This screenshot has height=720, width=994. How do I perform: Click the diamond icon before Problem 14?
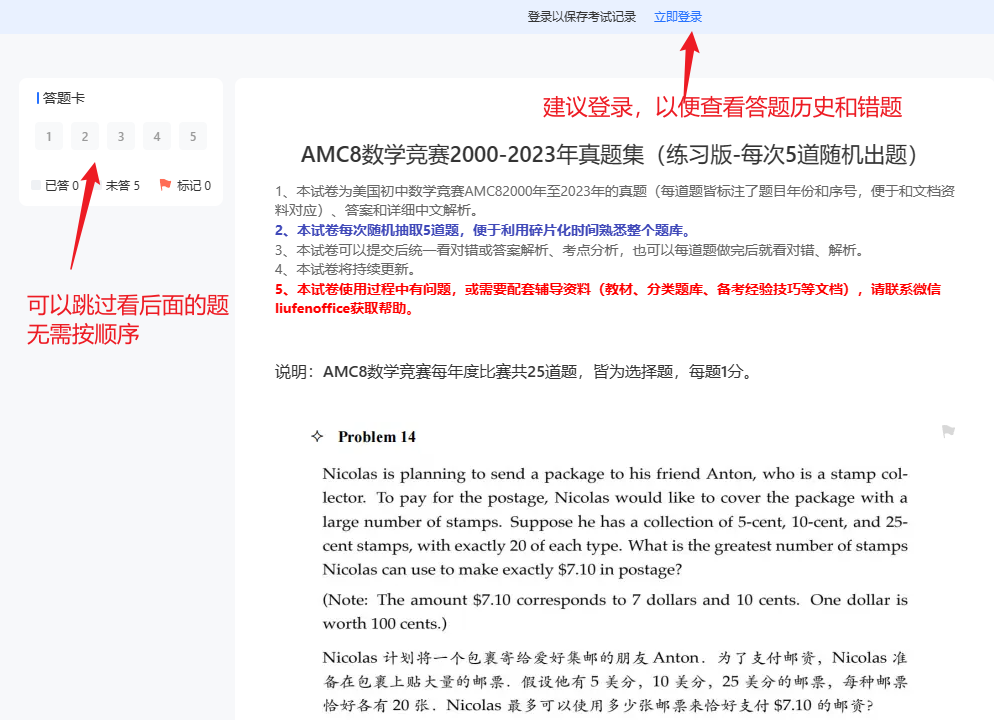[317, 436]
